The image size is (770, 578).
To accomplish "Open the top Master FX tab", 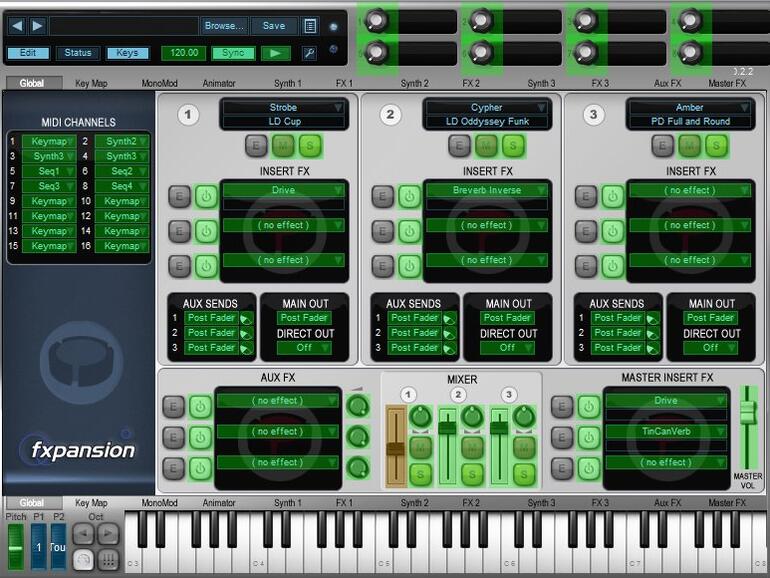I will (x=727, y=83).
